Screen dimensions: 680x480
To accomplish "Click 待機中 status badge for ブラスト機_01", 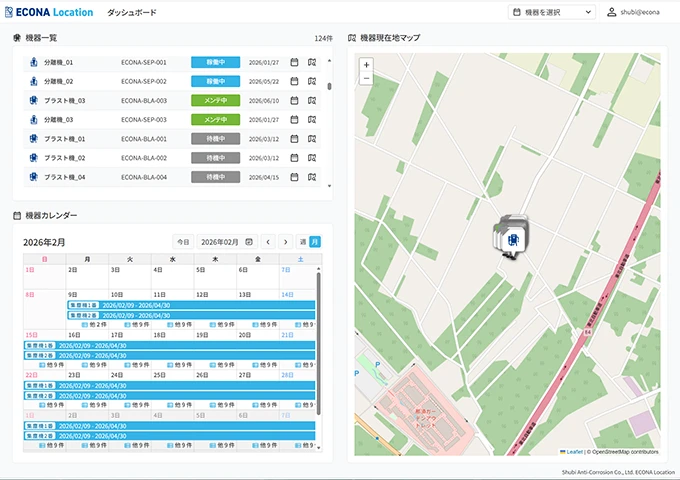I will [x=216, y=139].
